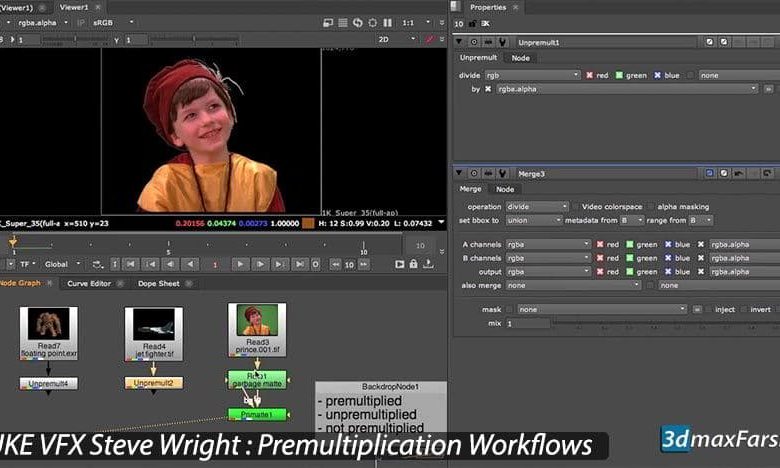The width and height of the screenshot is (780, 468).
Task: Enable the Video colorspace checkbox
Action: [x=576, y=206]
